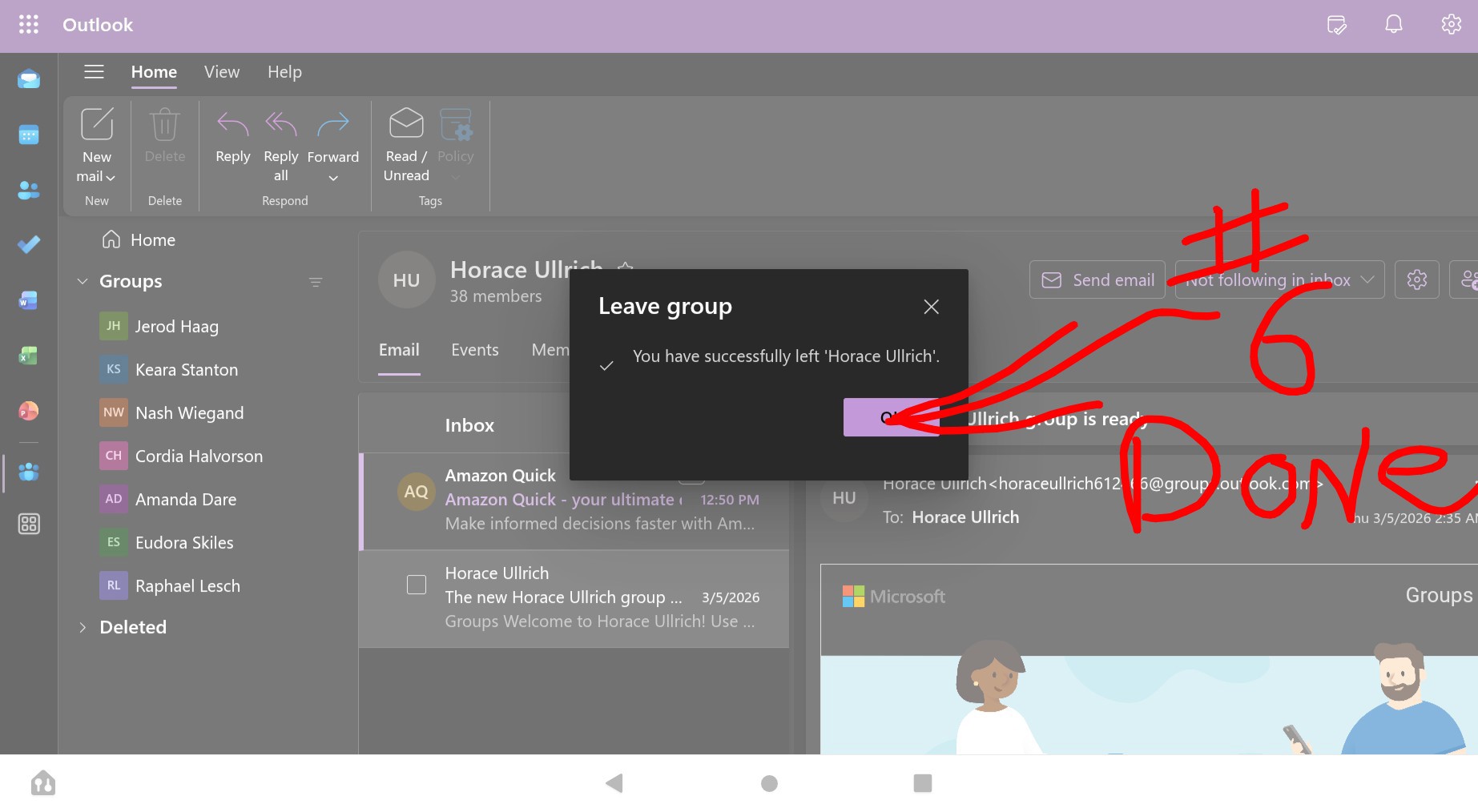Click the Inbox heading

[x=469, y=425]
